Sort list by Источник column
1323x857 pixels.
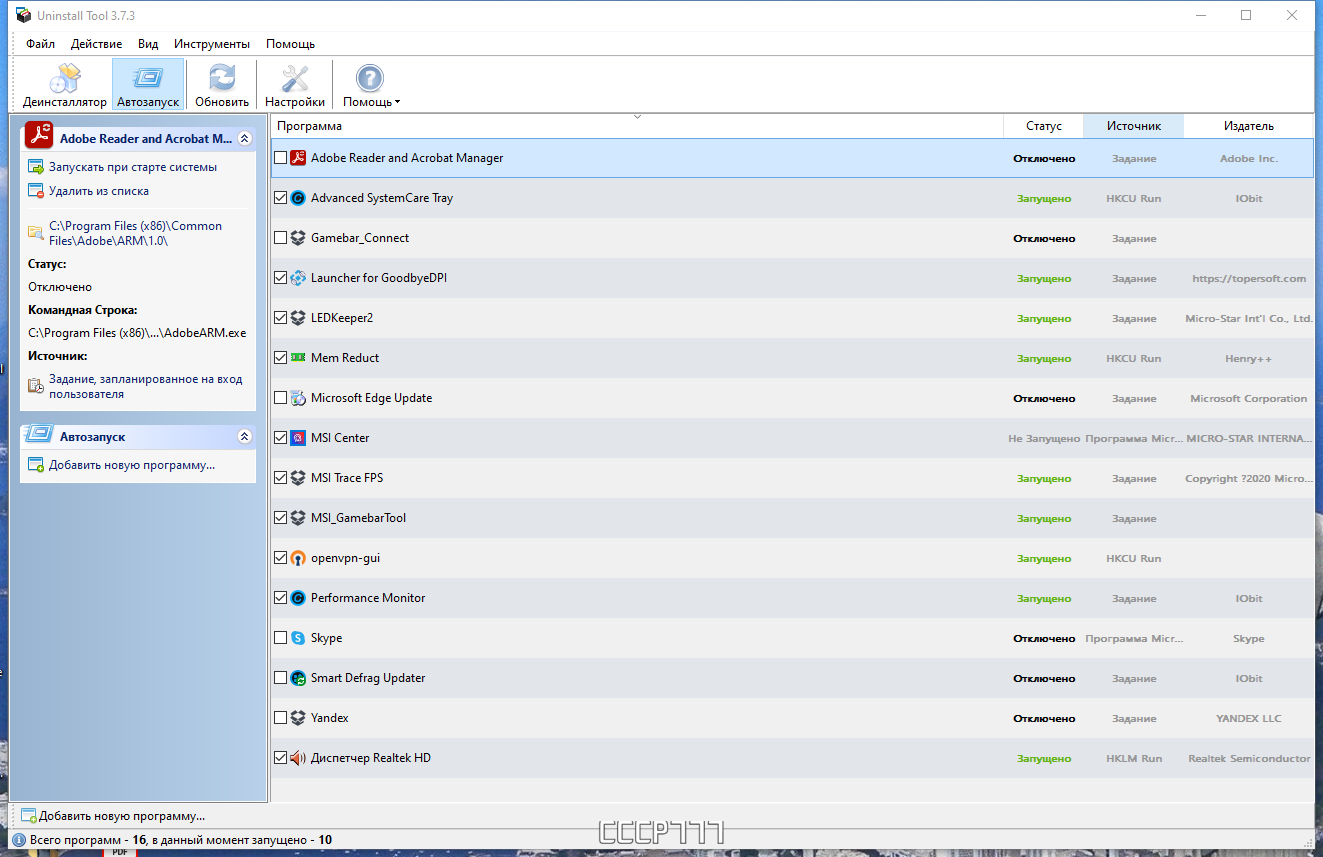click(1133, 126)
